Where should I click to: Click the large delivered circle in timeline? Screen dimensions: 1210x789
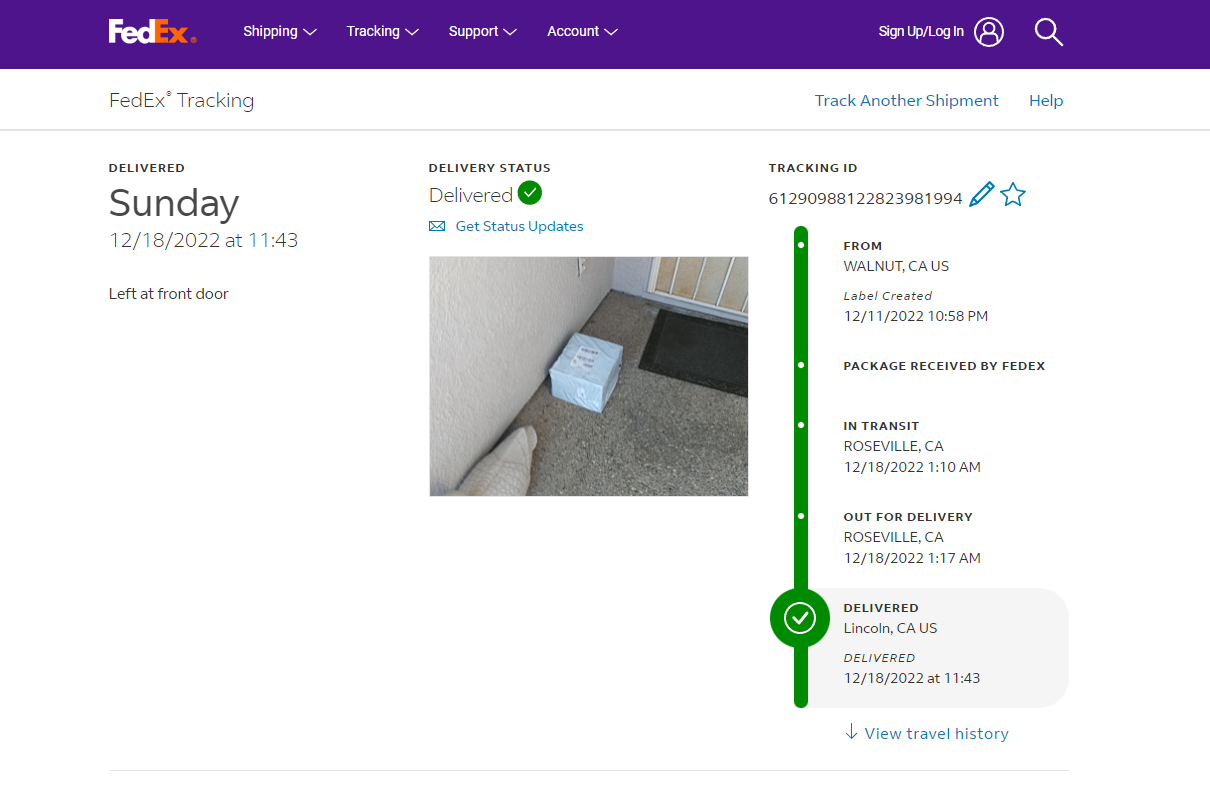point(799,618)
